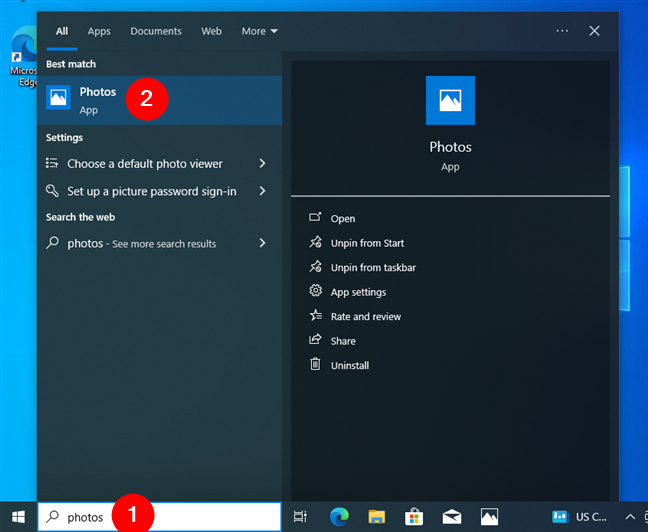This screenshot has height=532, width=648.
Task: Click the unpin icon beside Unpin from Start
Action: click(x=315, y=241)
